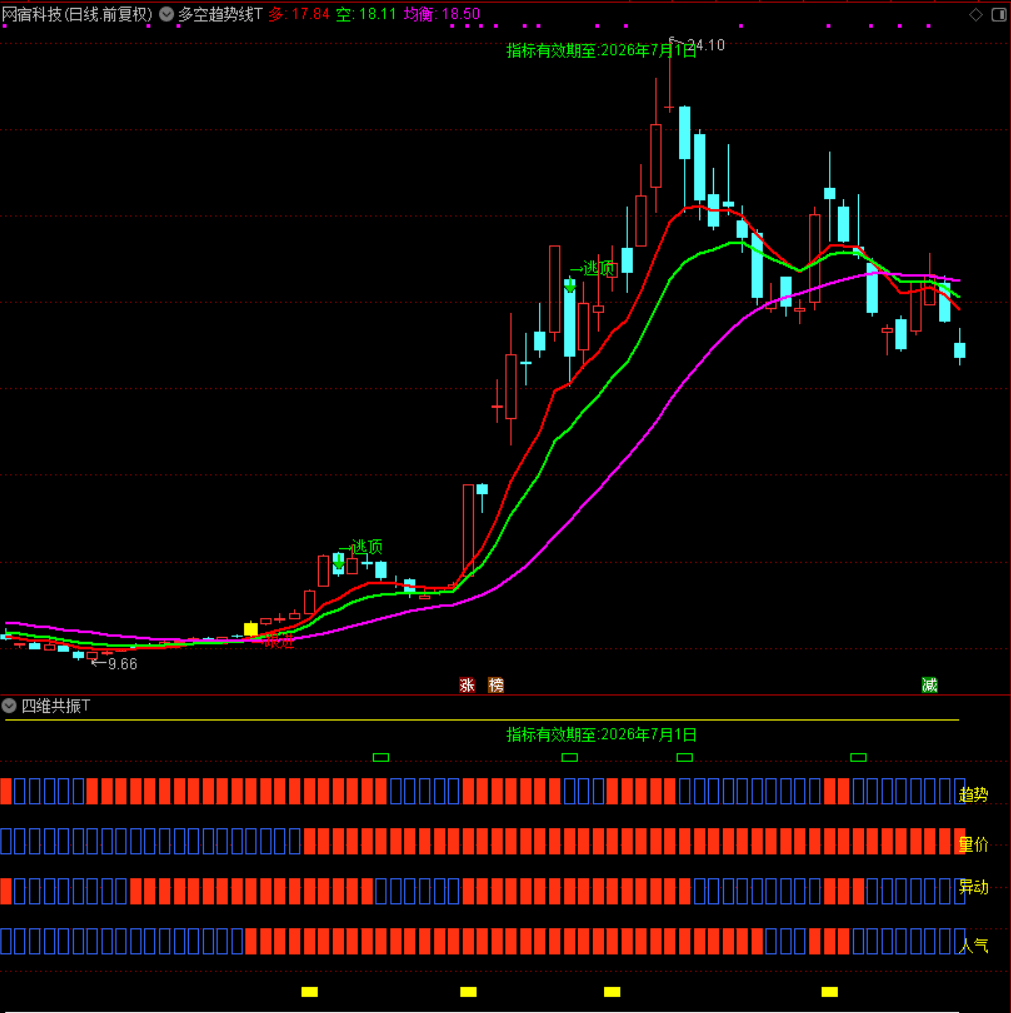Screen dimensions: 1011x1013
Task: Click the orange 榜 event marker
Action: click(496, 685)
